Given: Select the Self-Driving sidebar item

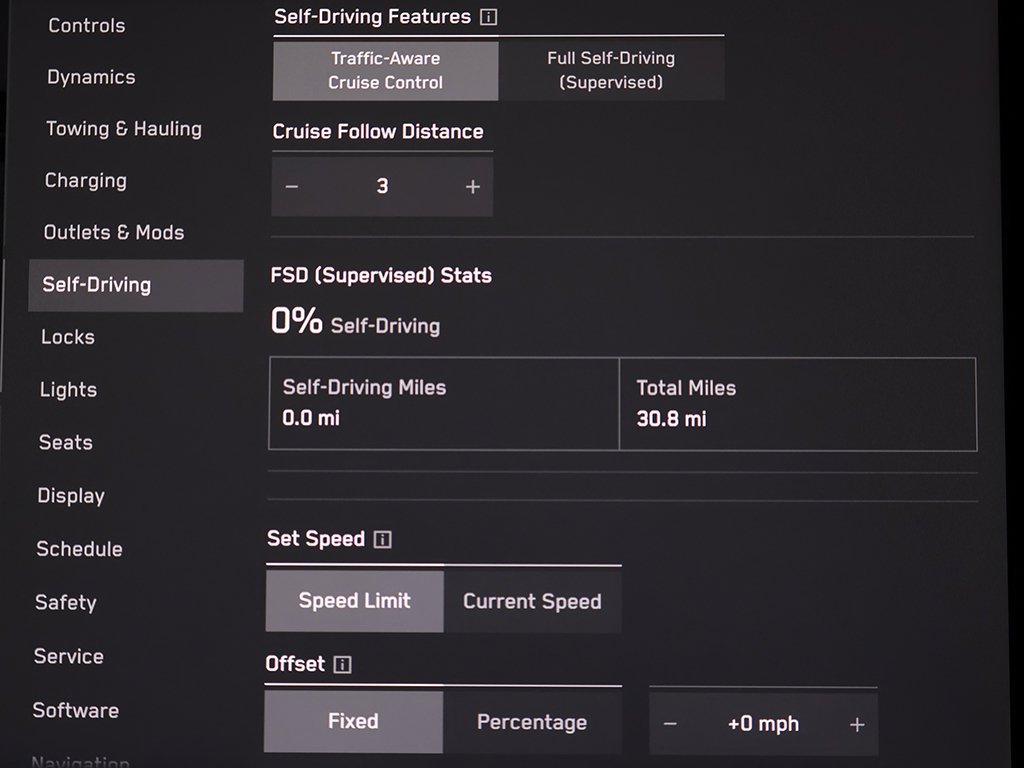Looking at the screenshot, I should (x=136, y=285).
